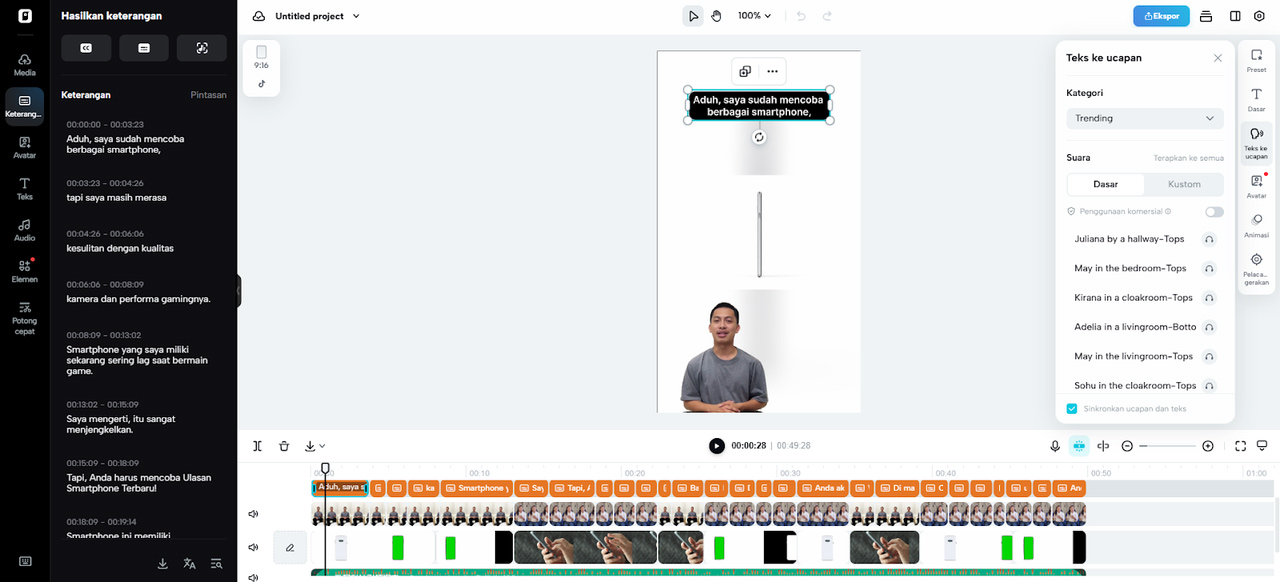Click the translate captions icon

(189, 564)
